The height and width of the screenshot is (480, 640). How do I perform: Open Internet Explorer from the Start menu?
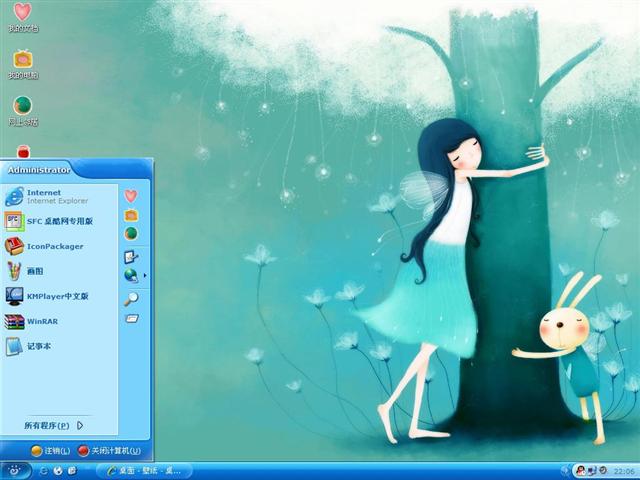[x=45, y=196]
